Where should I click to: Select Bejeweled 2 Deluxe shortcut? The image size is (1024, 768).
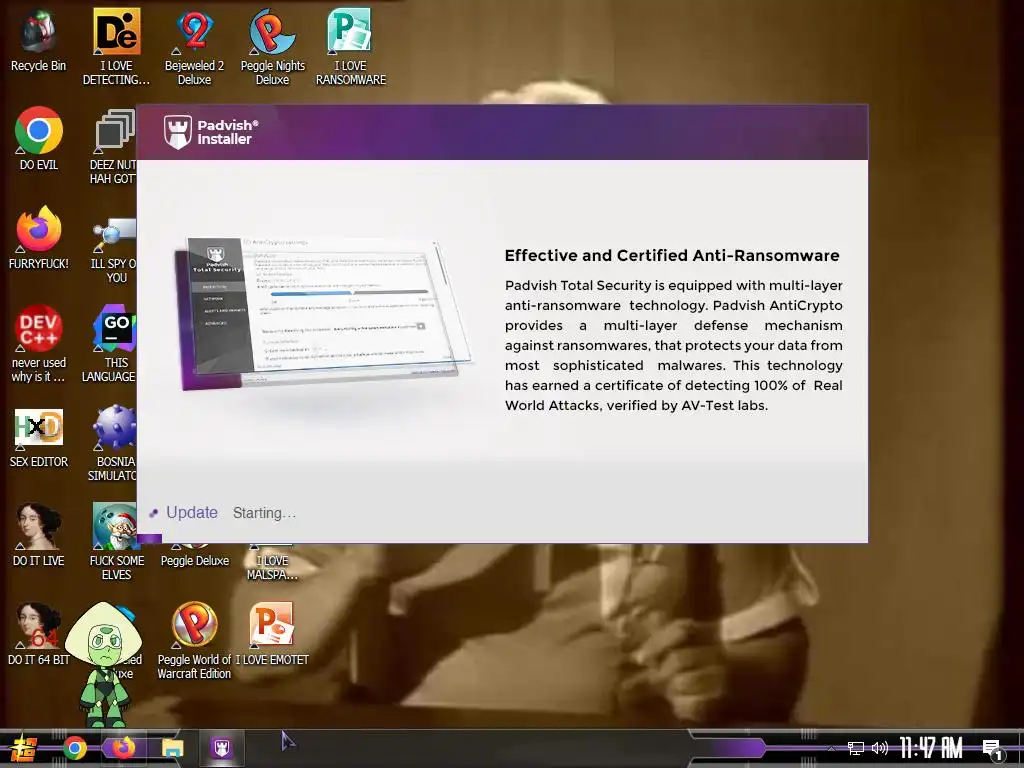pyautogui.click(x=194, y=46)
